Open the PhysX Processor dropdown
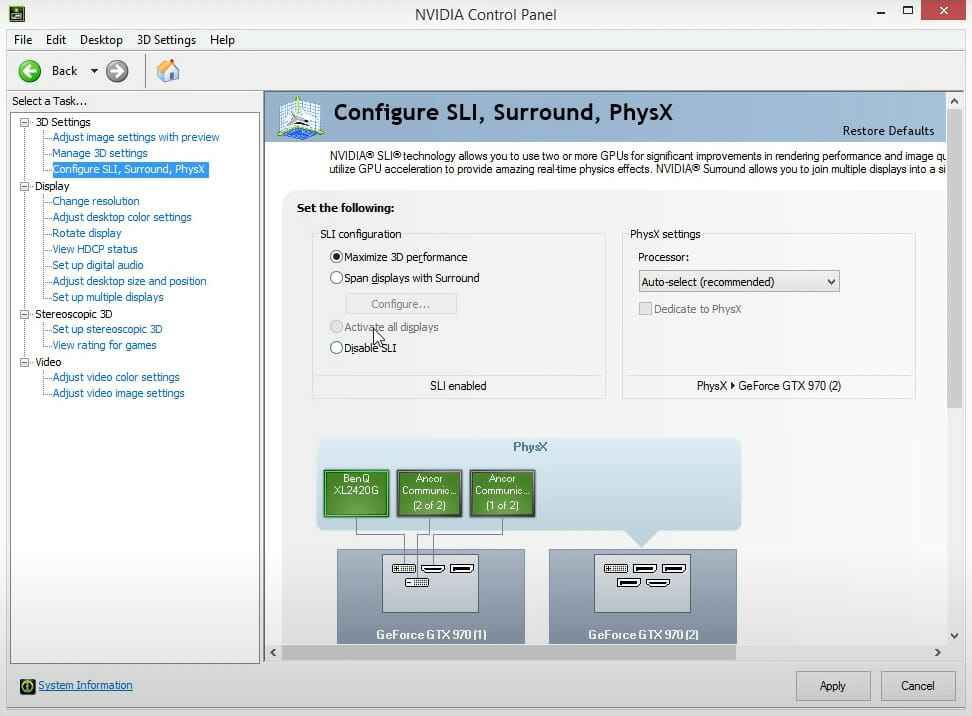972x716 pixels. pyautogui.click(x=739, y=281)
